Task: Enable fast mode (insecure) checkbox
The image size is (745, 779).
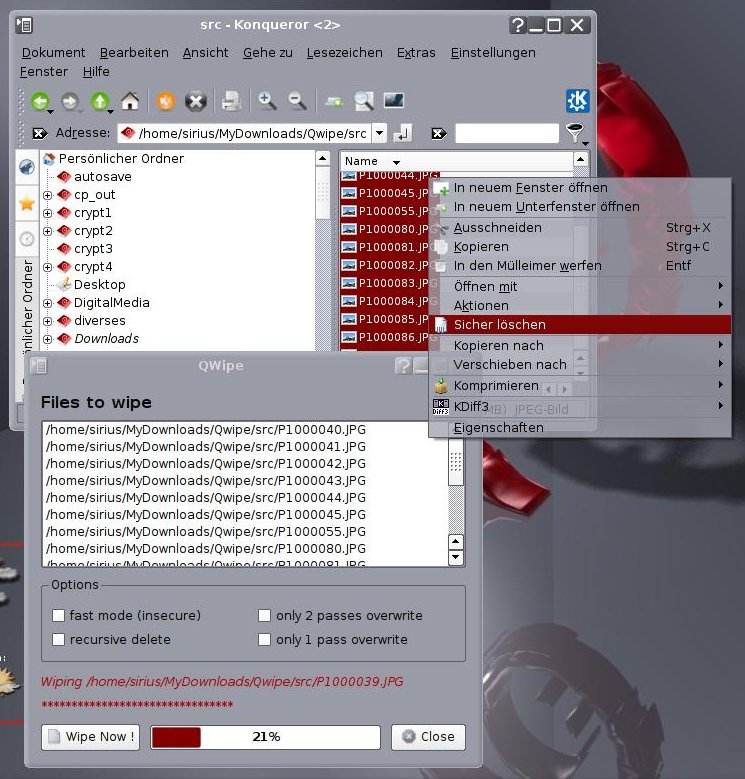Action: coord(59,616)
